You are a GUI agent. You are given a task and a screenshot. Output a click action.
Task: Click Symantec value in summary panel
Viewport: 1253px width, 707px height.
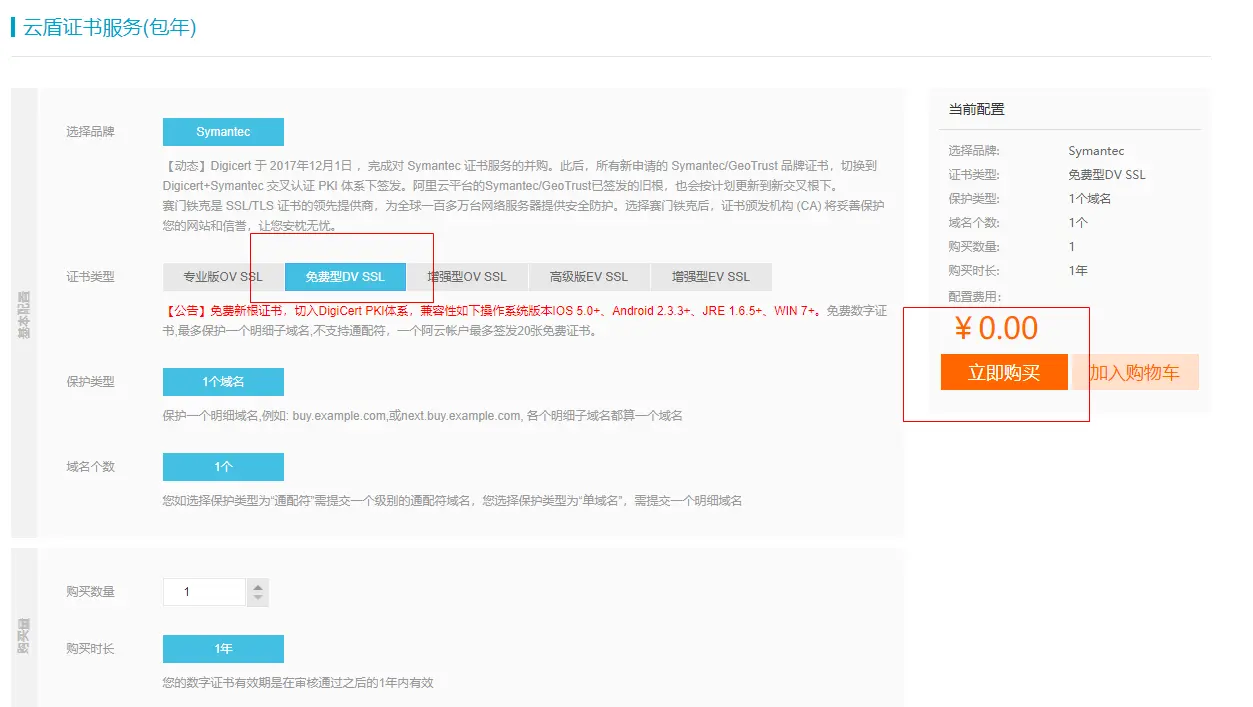pyautogui.click(x=1096, y=151)
